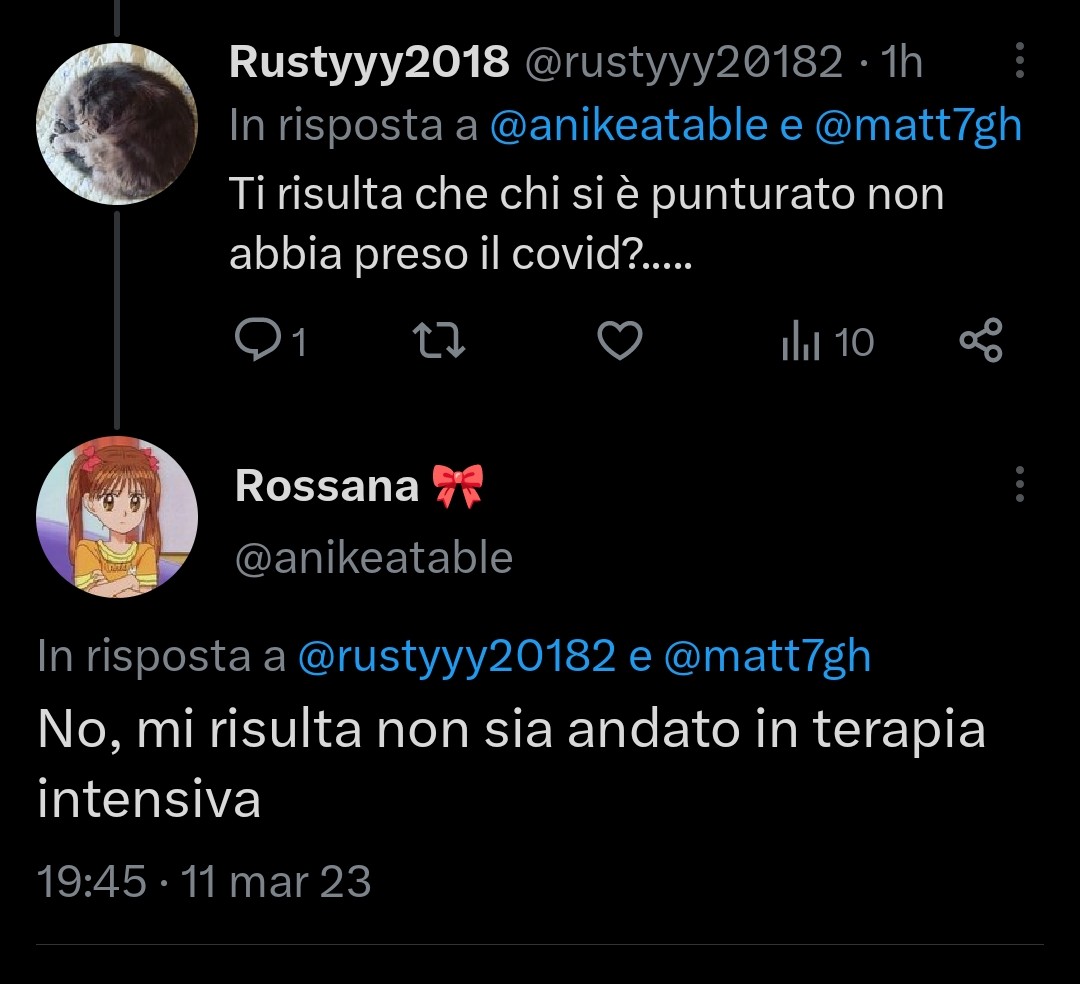
Task: Share Rustyyy2018's tweet
Action: pos(980,343)
